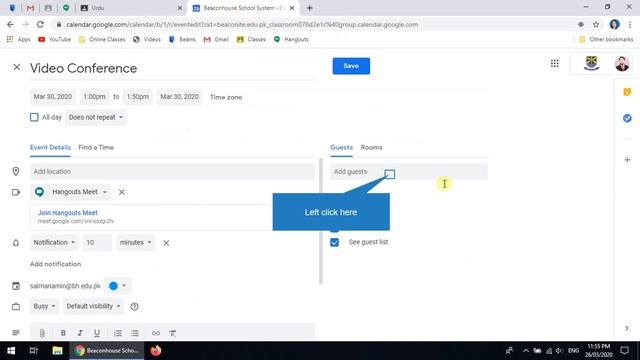Image resolution: width=640 pixels, height=360 pixels.
Task: Open the 1:50pm end time field
Action: click(138, 97)
